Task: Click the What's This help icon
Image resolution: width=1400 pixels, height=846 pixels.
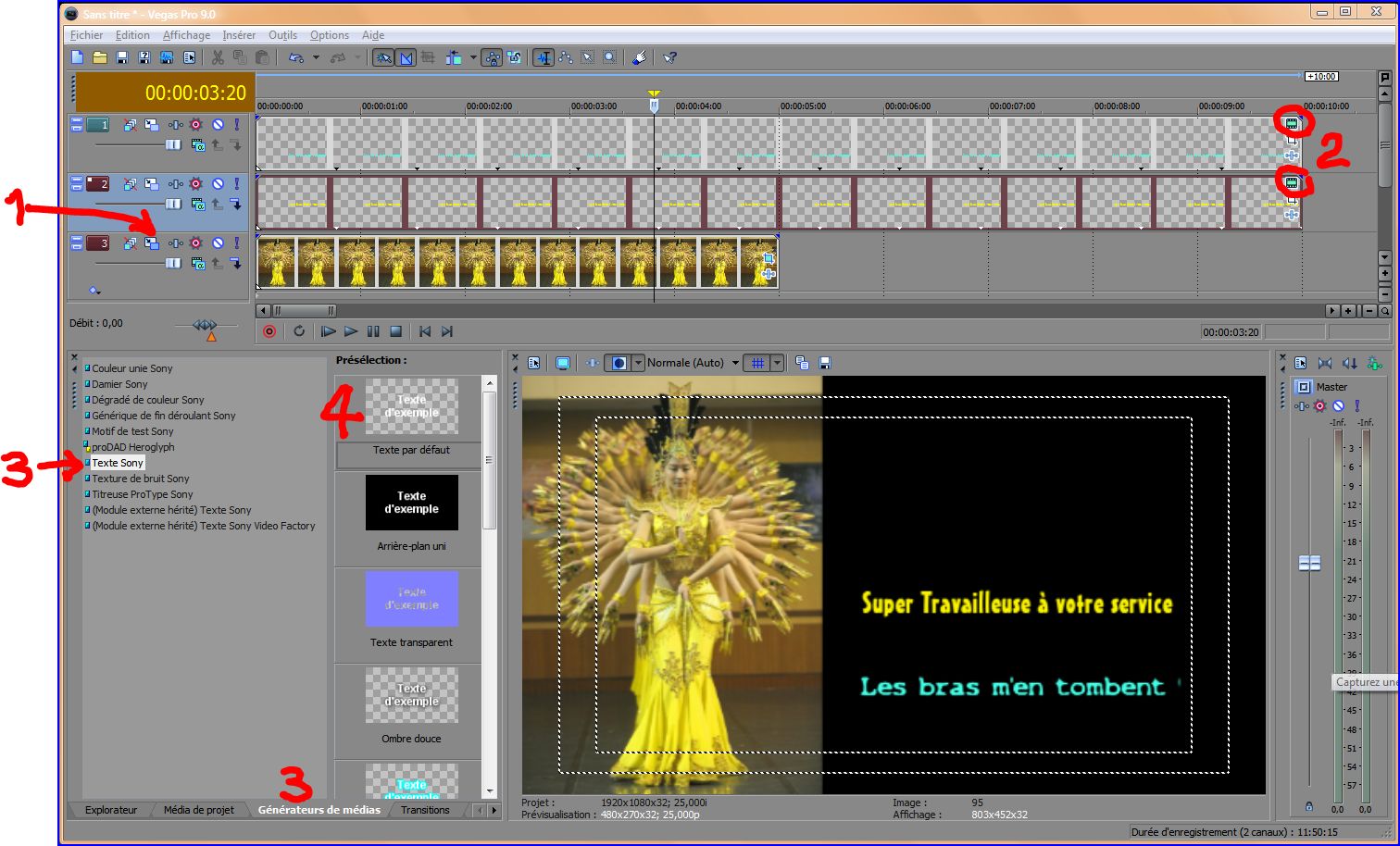Action: (x=669, y=57)
